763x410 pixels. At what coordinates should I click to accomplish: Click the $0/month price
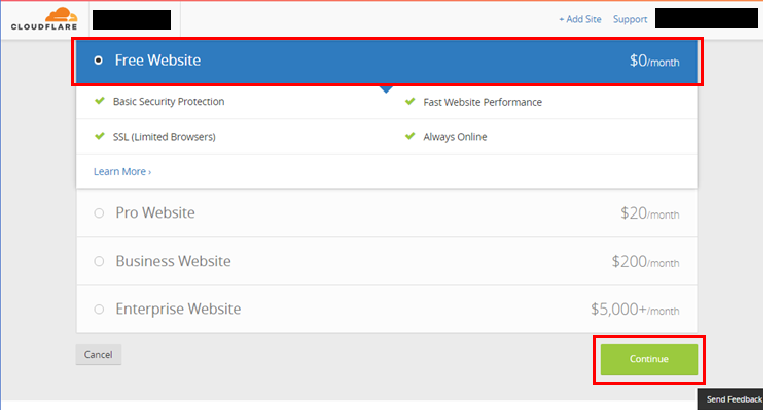tap(654, 61)
